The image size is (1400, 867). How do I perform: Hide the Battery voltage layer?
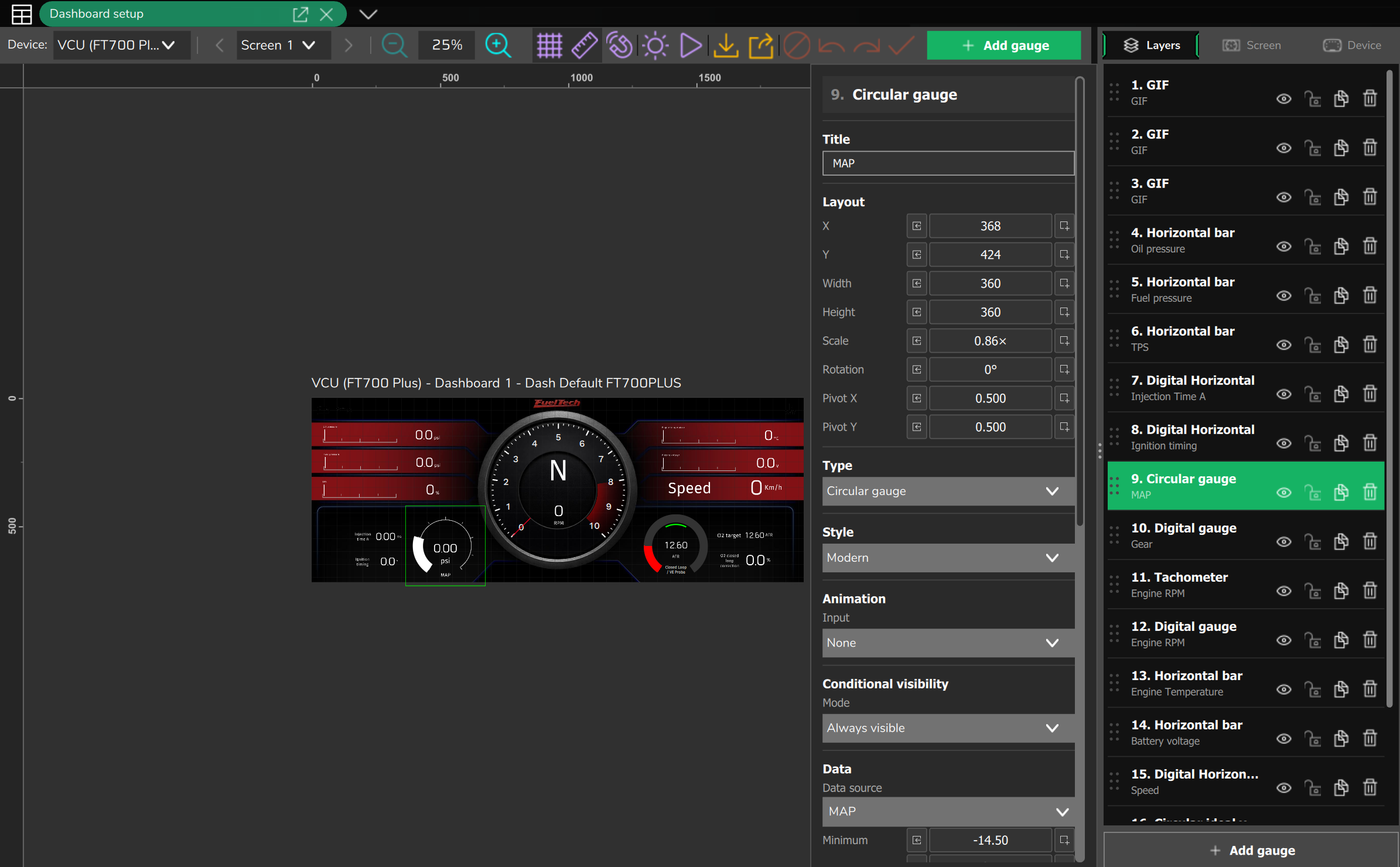[x=1283, y=738]
